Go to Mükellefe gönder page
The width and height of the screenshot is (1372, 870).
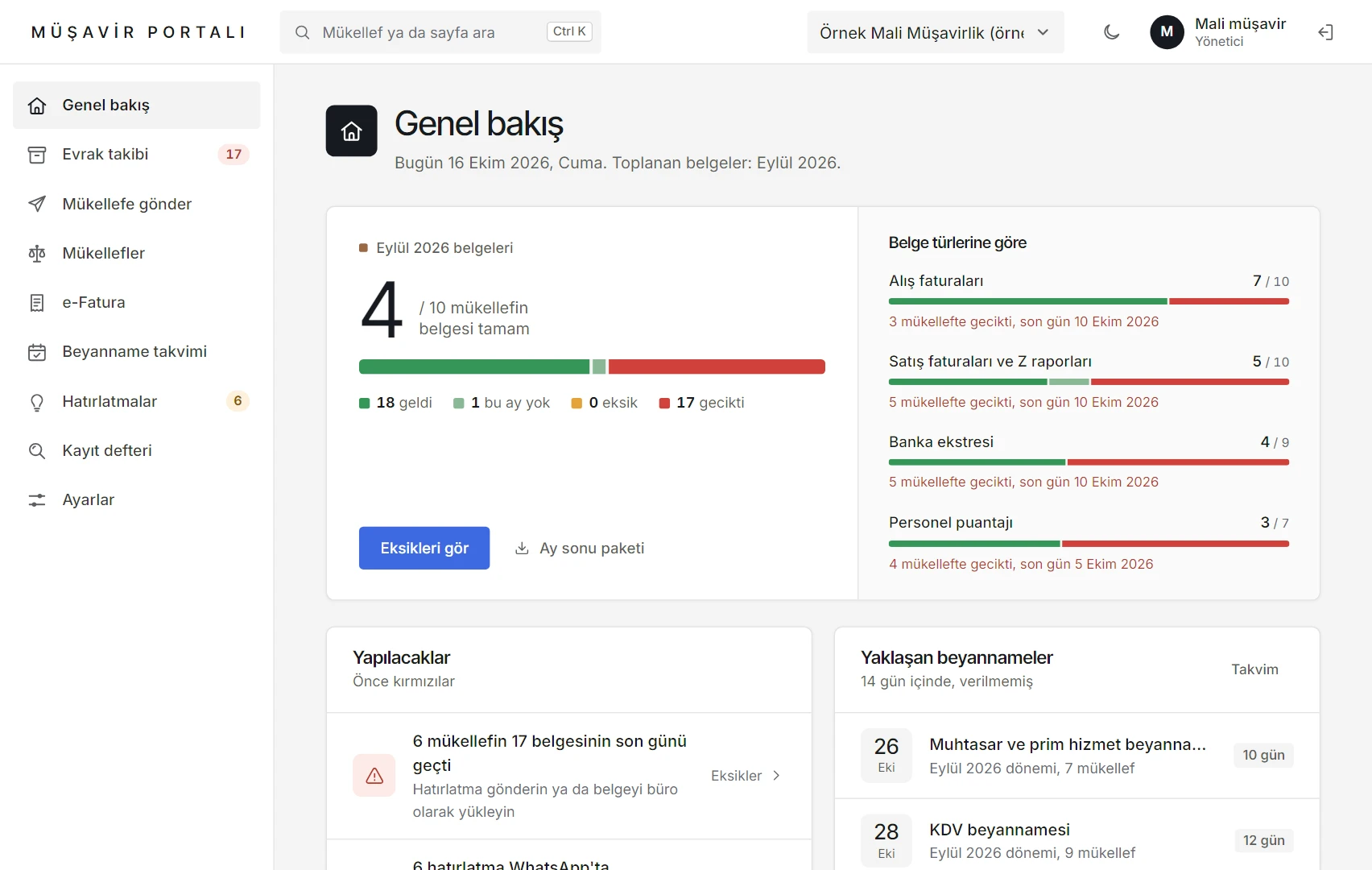137,204
